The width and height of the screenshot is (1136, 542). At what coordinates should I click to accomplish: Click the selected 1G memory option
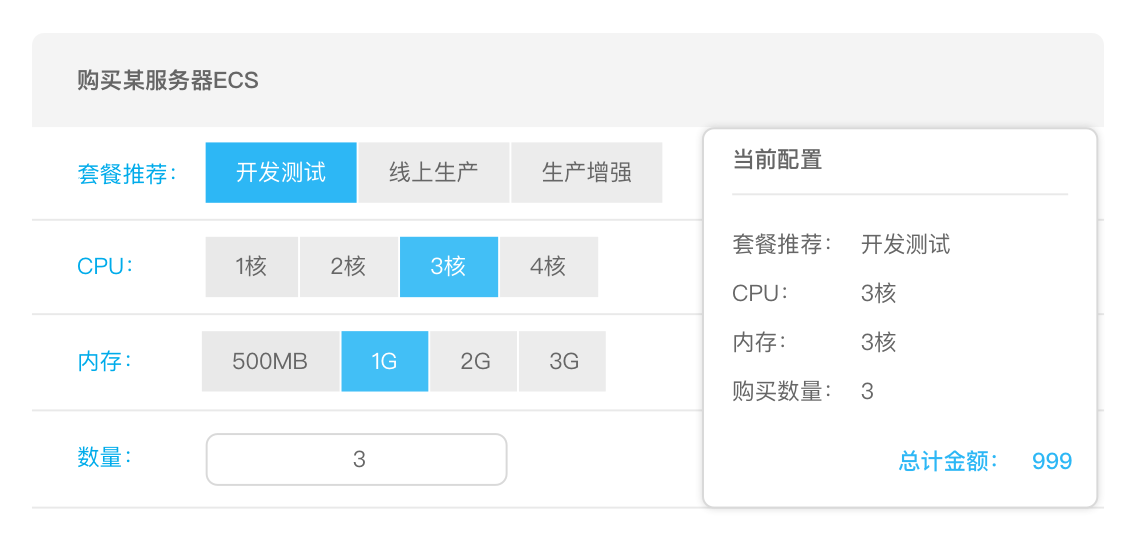pyautogui.click(x=385, y=361)
